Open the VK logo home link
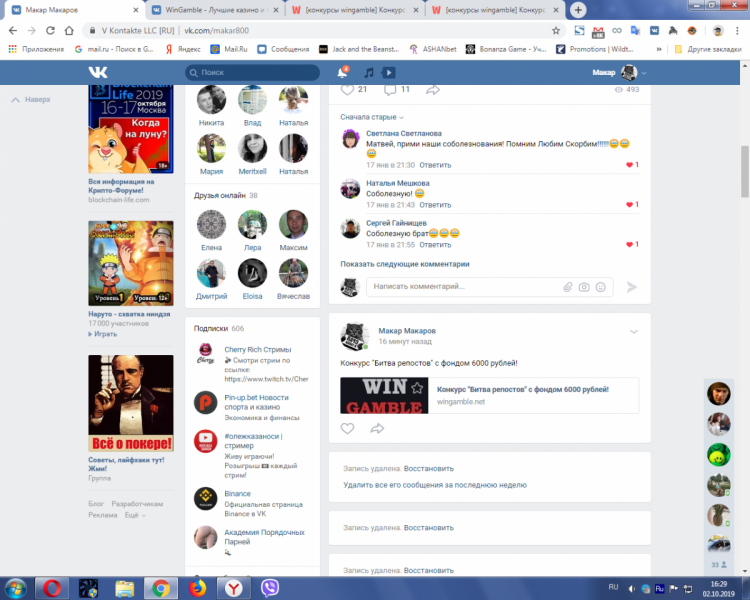Image resolution: width=750 pixels, height=600 pixels. (x=98, y=72)
